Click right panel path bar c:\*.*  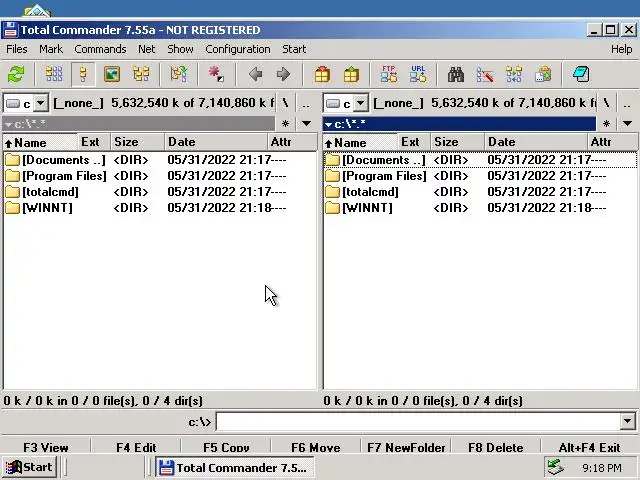[459, 124]
